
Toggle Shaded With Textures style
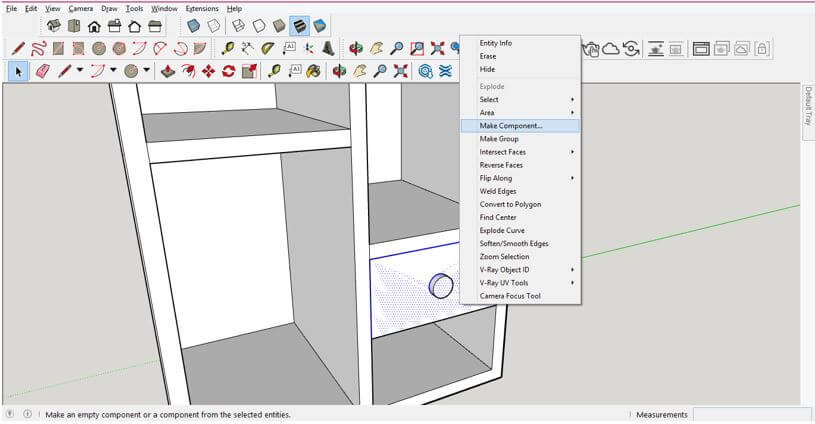click(300, 25)
